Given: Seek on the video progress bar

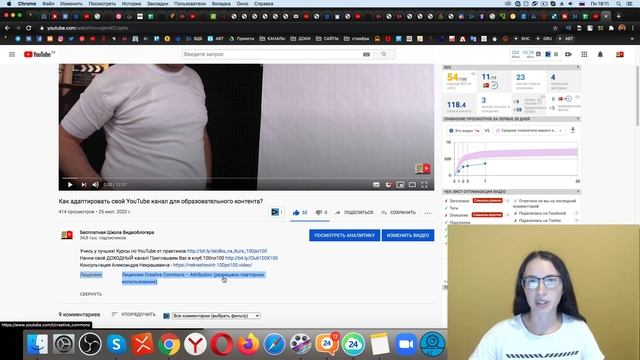Looking at the screenshot, I should (246, 178).
